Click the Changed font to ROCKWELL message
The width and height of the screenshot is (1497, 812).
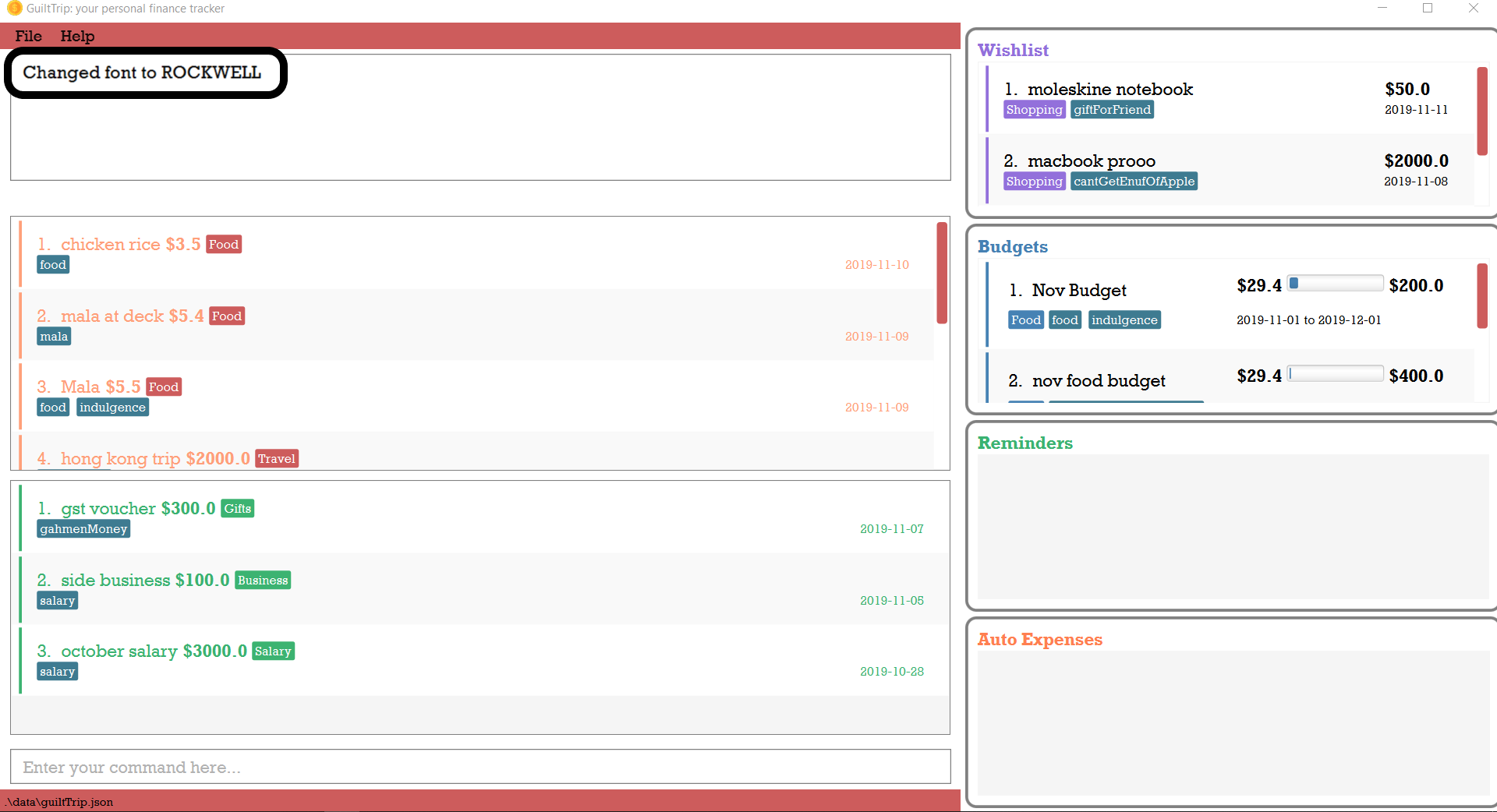[142, 72]
